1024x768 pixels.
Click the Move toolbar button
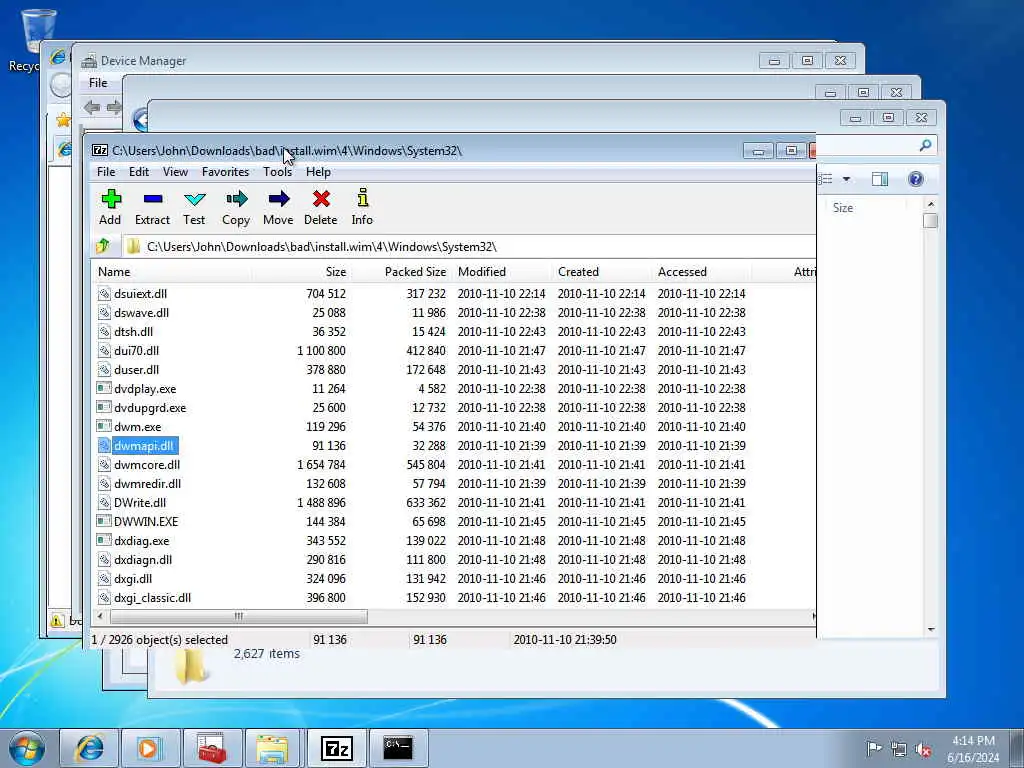click(278, 207)
